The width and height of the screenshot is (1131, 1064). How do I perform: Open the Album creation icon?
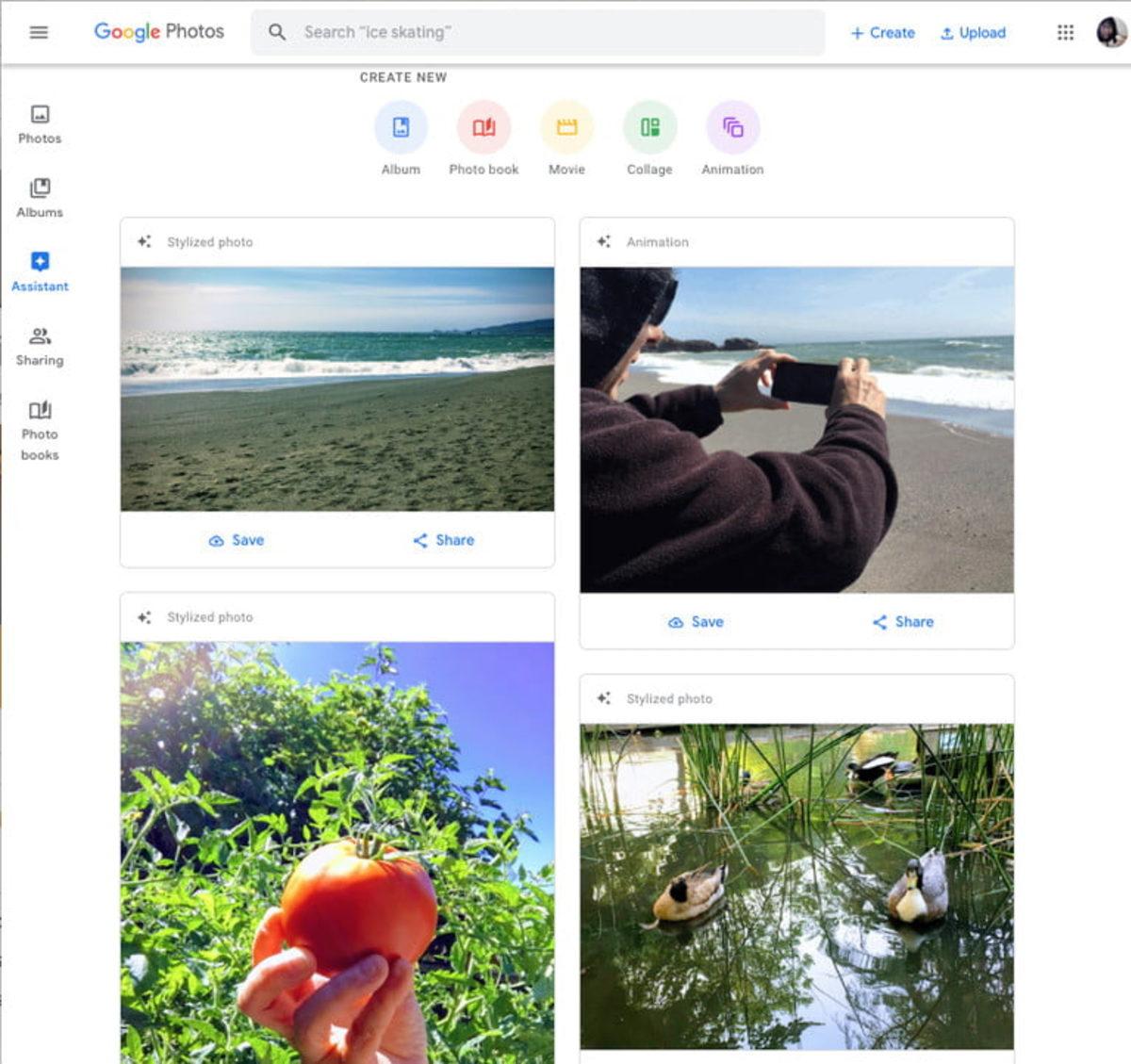coord(400,125)
